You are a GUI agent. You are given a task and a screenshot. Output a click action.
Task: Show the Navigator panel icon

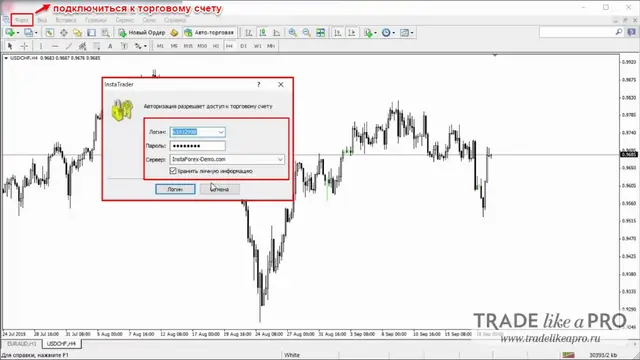coord(77,33)
